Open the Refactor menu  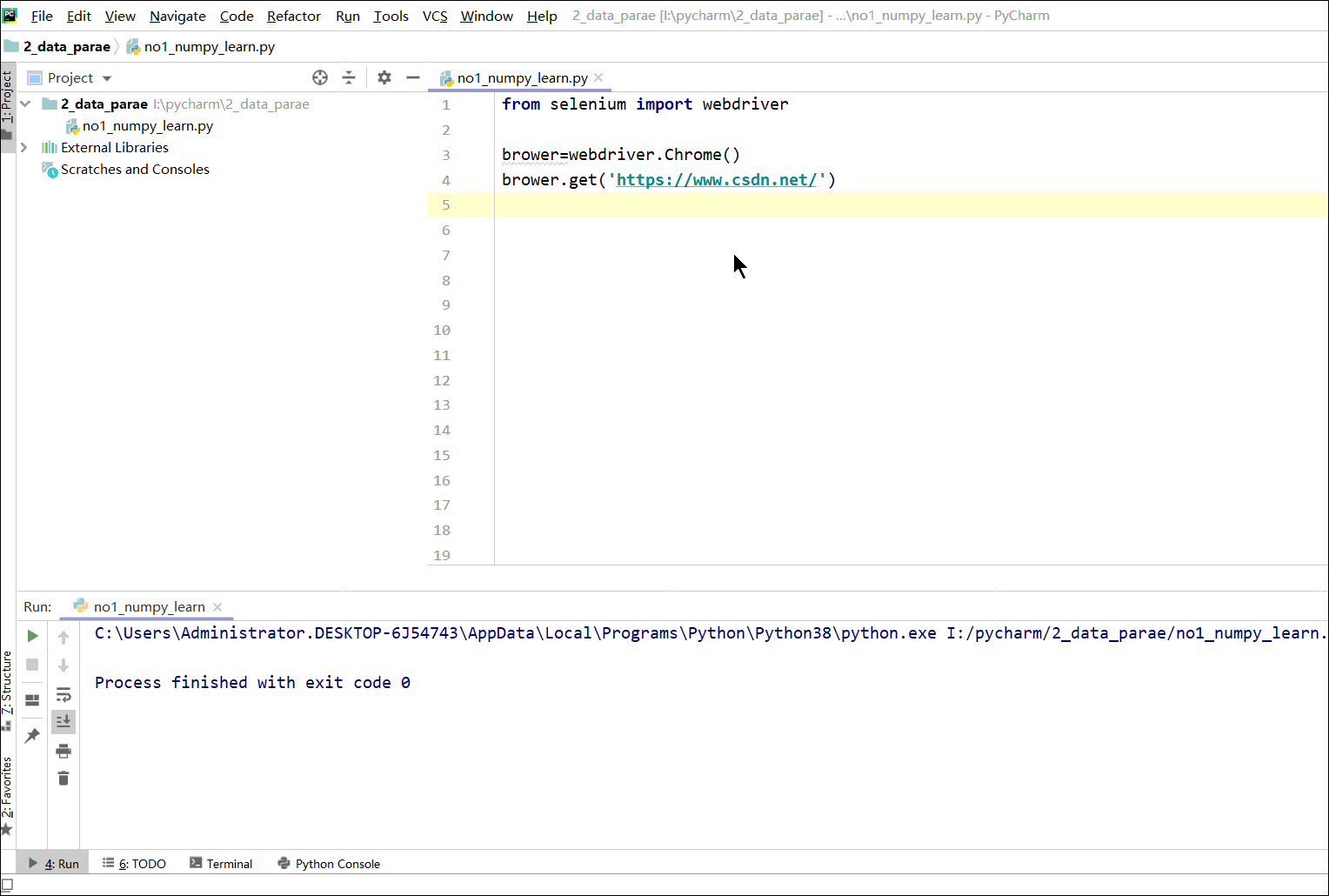(x=293, y=16)
